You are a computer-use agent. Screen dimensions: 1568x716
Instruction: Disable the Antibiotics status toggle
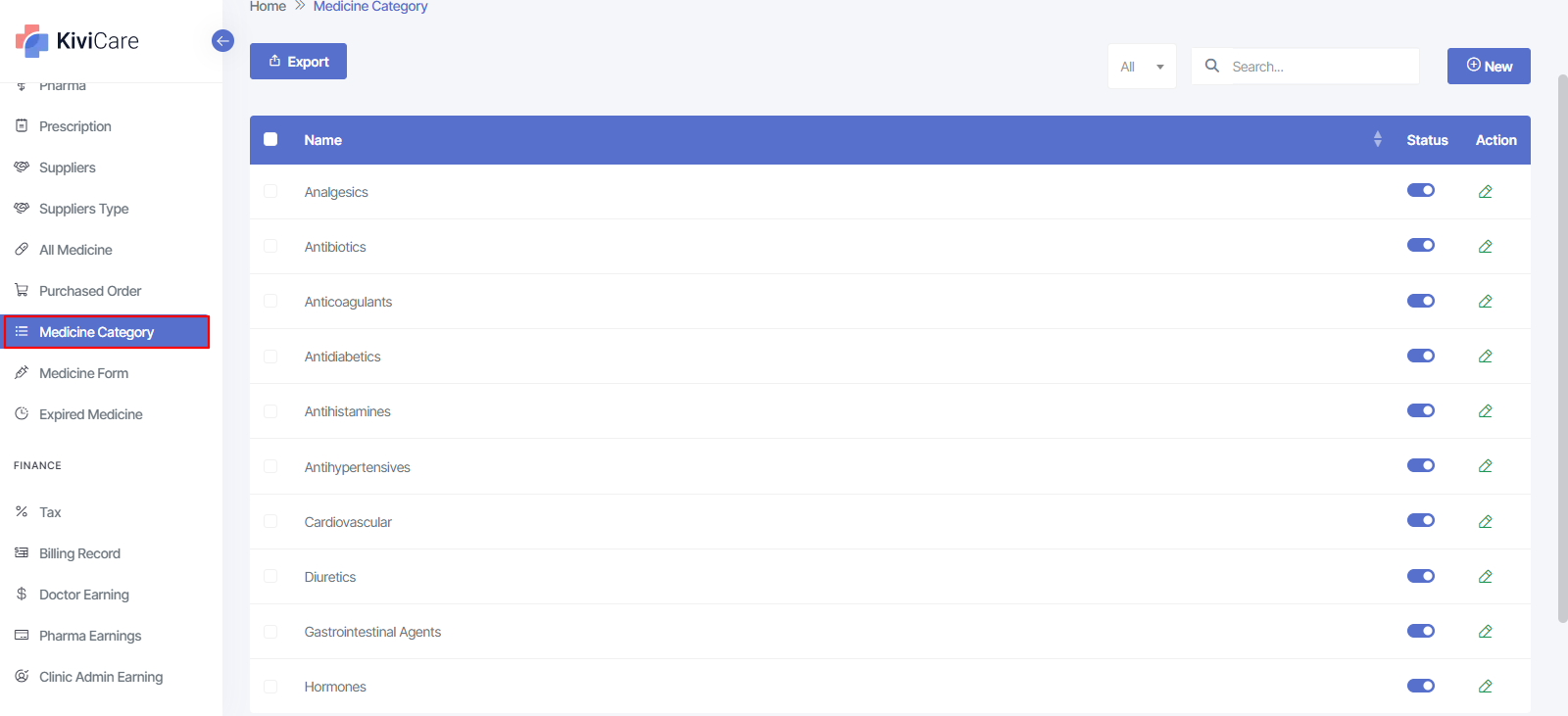1420,246
